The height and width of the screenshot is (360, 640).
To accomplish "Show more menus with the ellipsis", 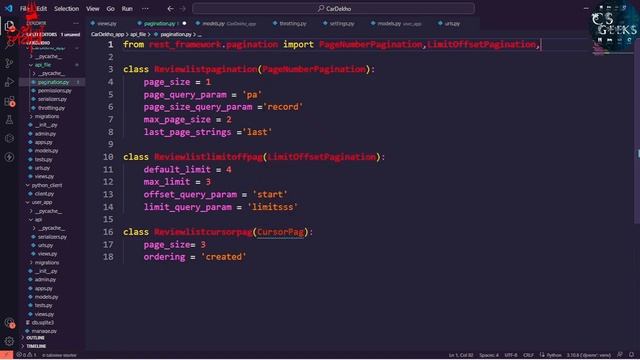I will tap(145, 9).
